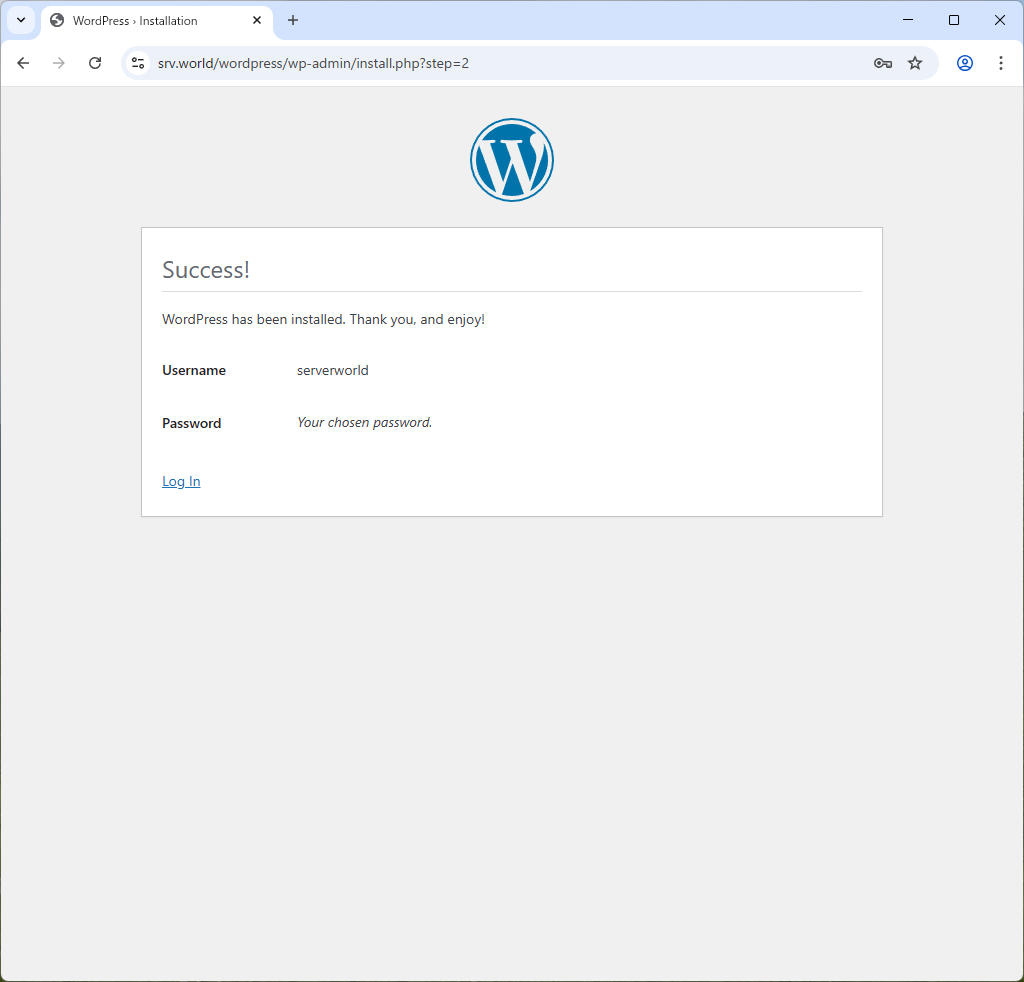Click the serverworld username text
This screenshot has width=1024, height=982.
coord(333,370)
